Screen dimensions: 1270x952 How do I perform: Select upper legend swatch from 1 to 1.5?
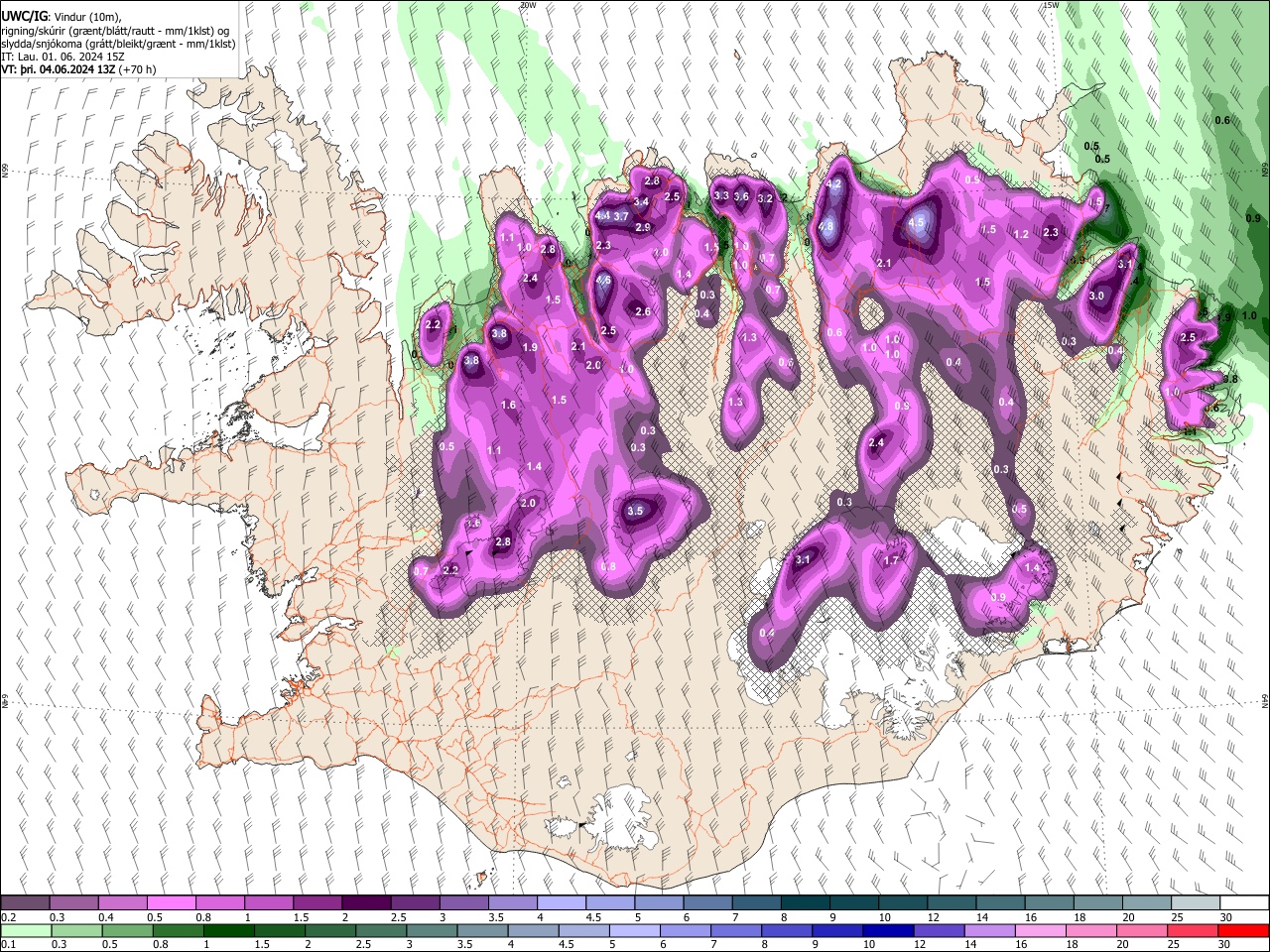(269, 903)
